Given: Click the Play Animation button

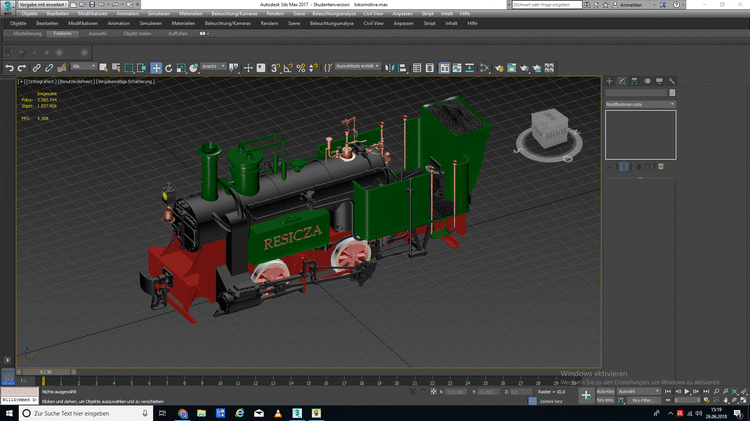Looking at the screenshot, I should click(687, 391).
